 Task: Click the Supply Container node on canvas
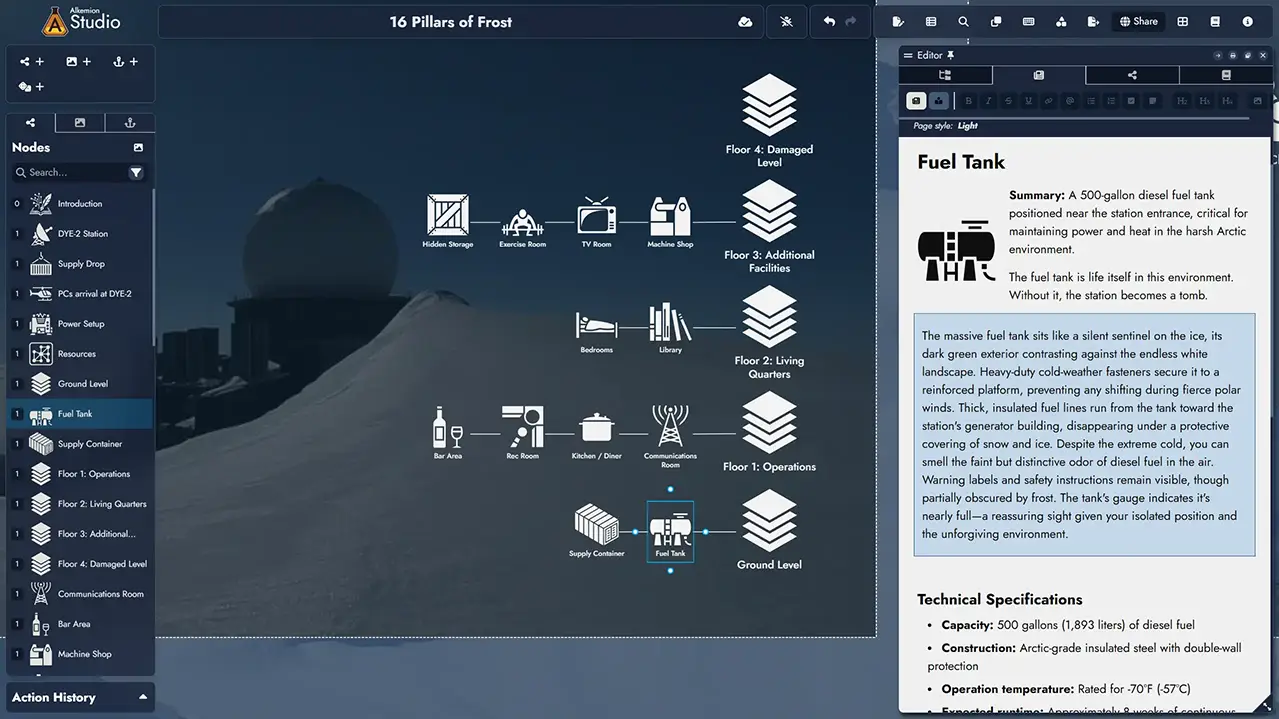coord(596,530)
